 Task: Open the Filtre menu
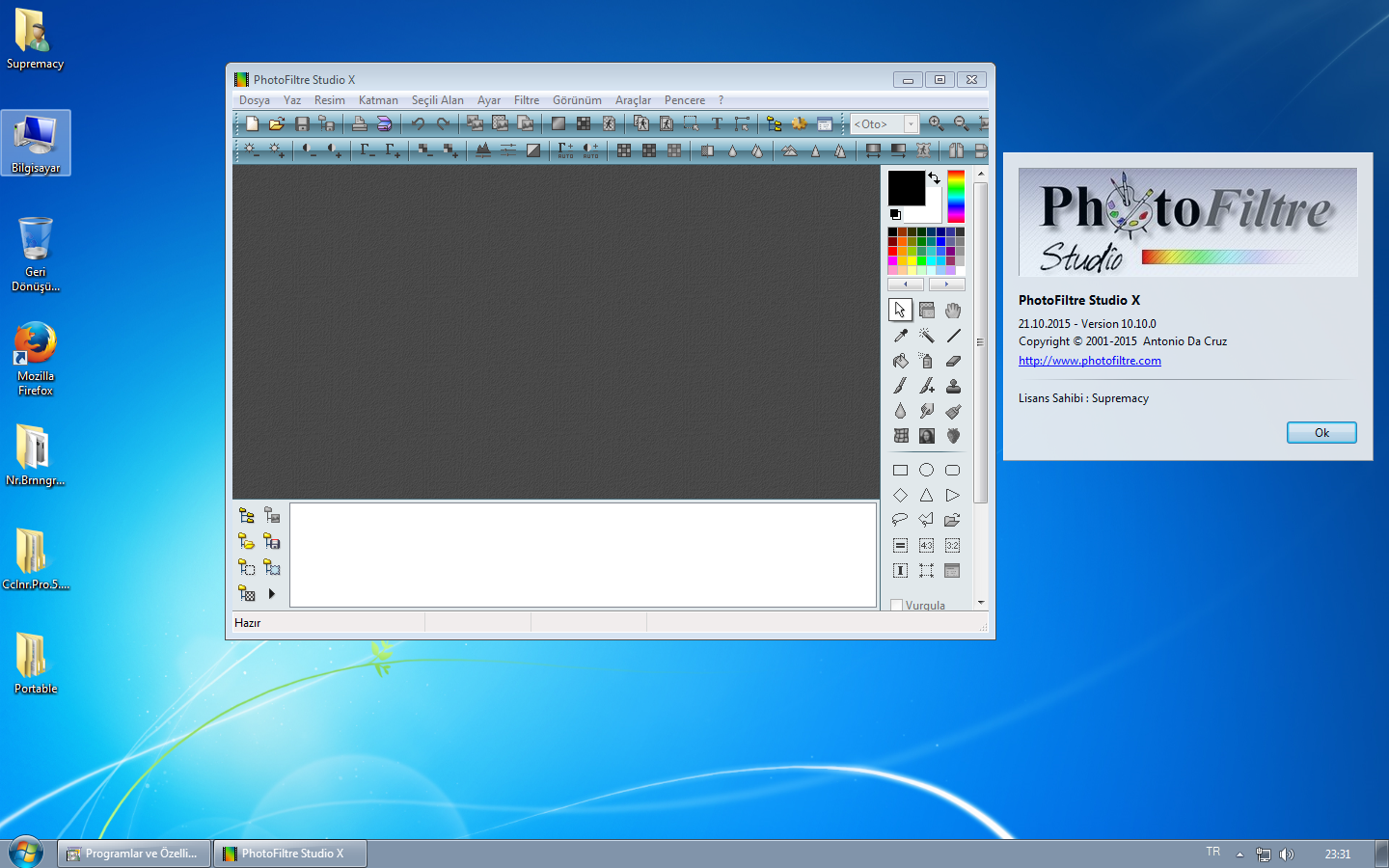pos(527,100)
